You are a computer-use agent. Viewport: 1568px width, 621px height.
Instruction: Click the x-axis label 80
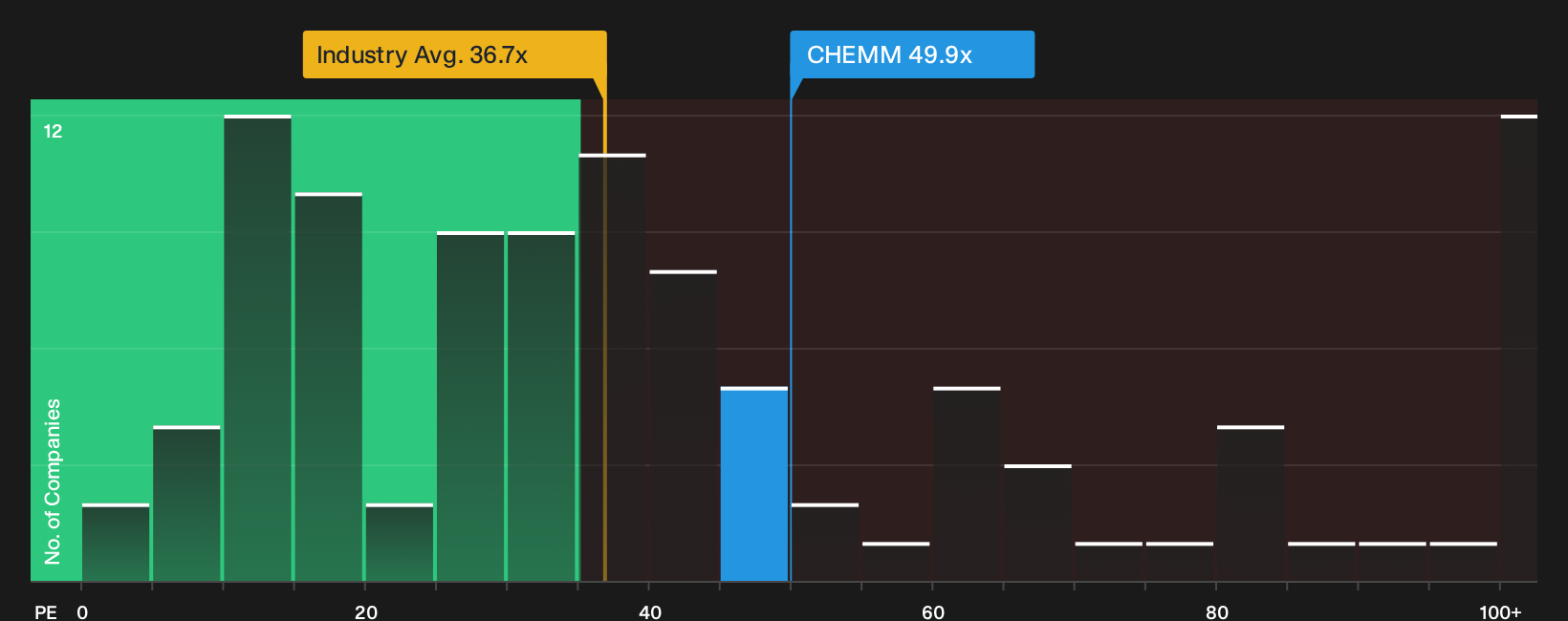click(x=1217, y=611)
